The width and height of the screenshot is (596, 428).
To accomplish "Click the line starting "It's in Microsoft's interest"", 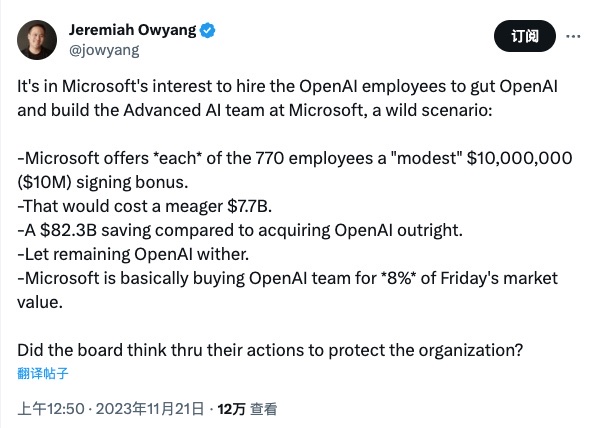I will click(287, 86).
